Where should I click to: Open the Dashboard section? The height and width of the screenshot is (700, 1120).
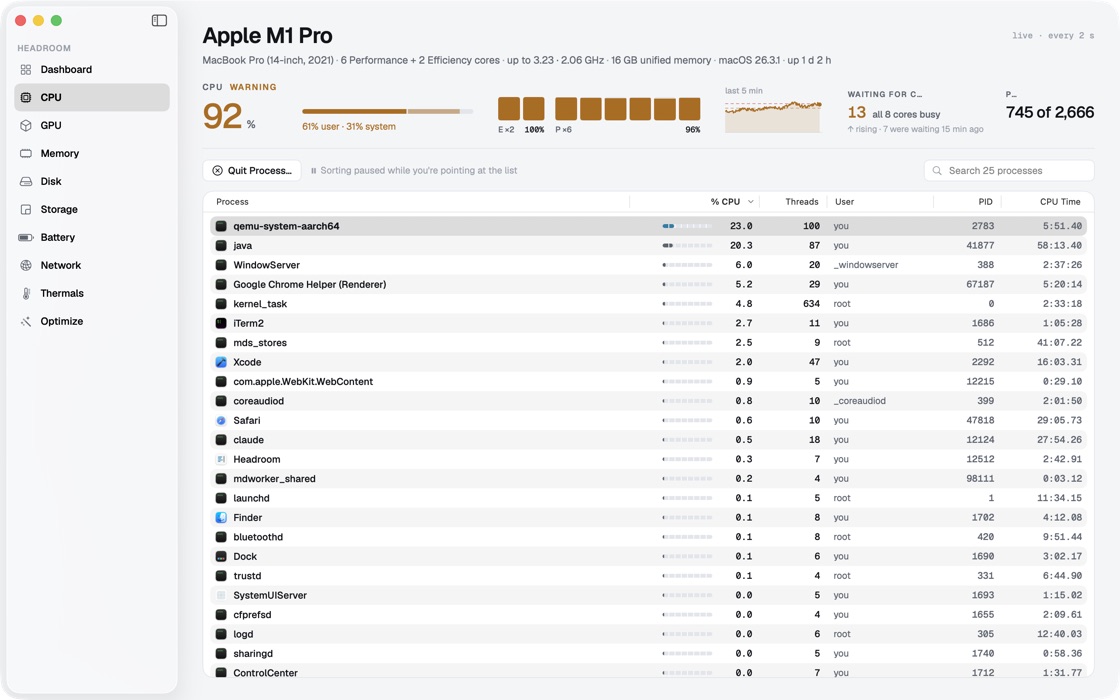point(91,69)
